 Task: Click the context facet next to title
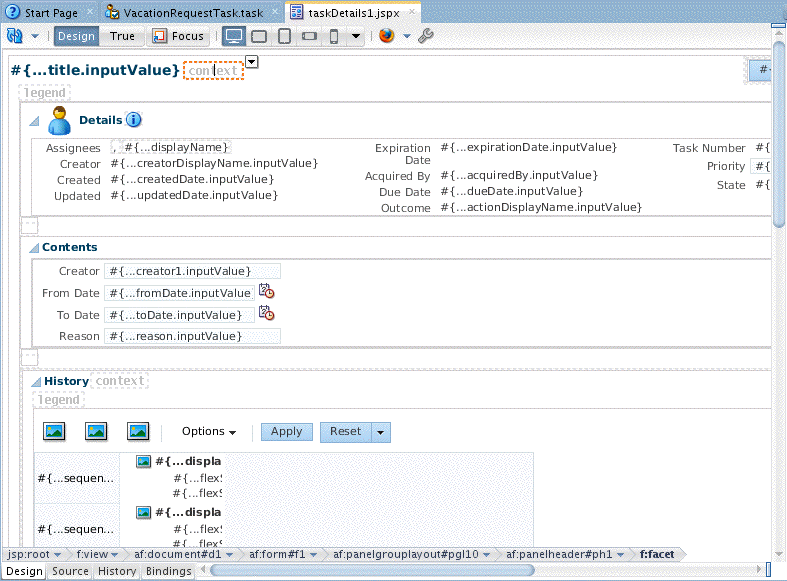pyautogui.click(x=213, y=71)
